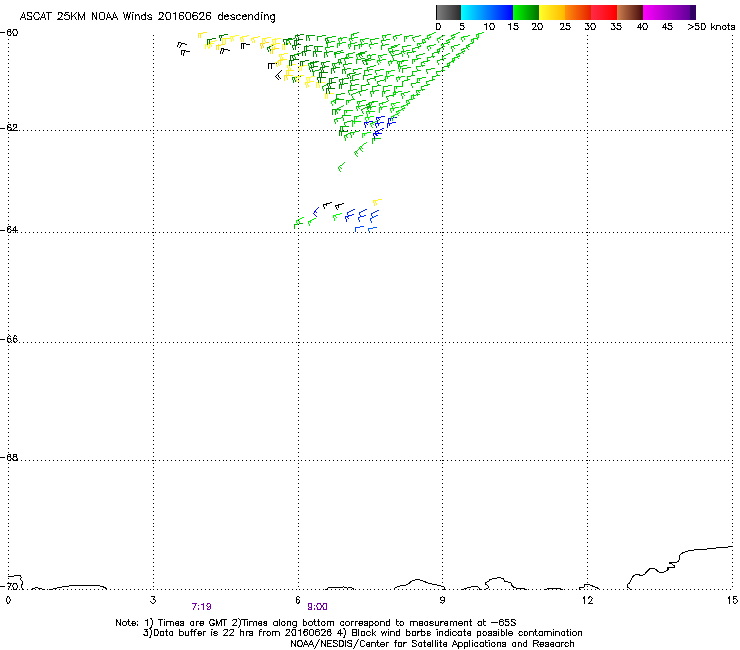The height and width of the screenshot is (650, 740).
Task: Click the lone green wind barb below the -62 swath
Action: 341,167
